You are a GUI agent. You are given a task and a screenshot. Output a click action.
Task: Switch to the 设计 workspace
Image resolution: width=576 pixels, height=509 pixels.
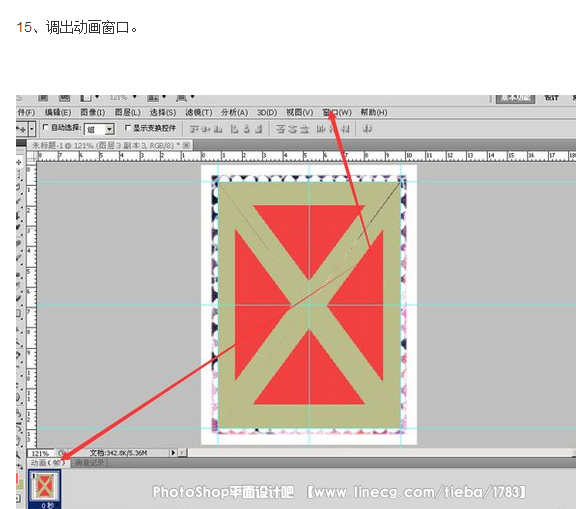click(x=551, y=98)
